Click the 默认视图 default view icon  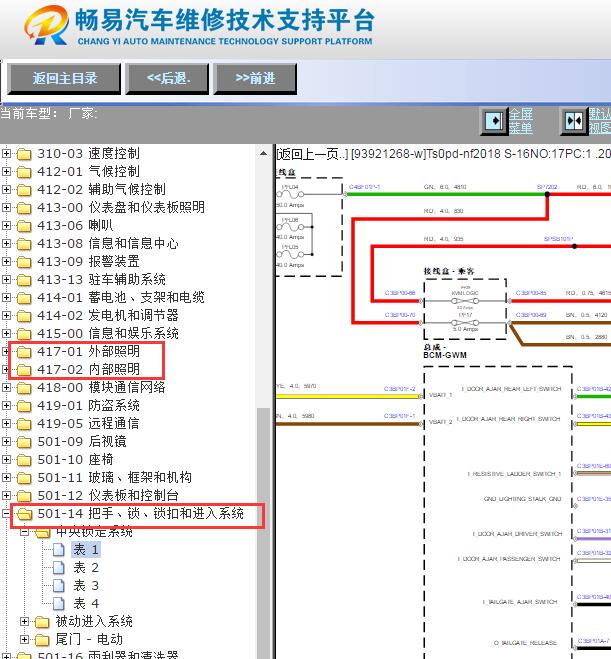click(x=574, y=121)
